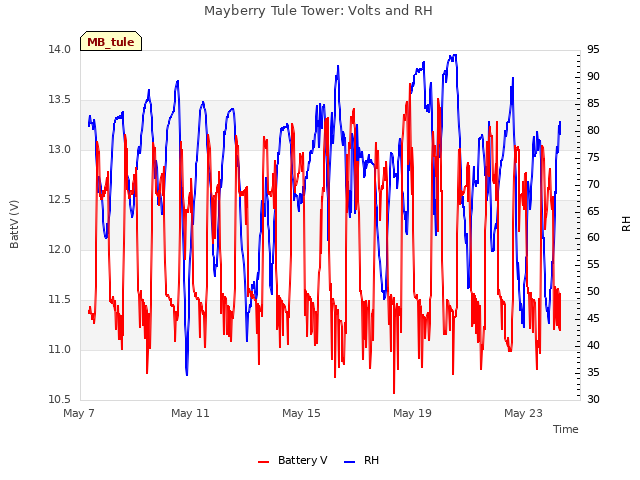Toggle the Battery V legend entry

[x=292, y=460]
